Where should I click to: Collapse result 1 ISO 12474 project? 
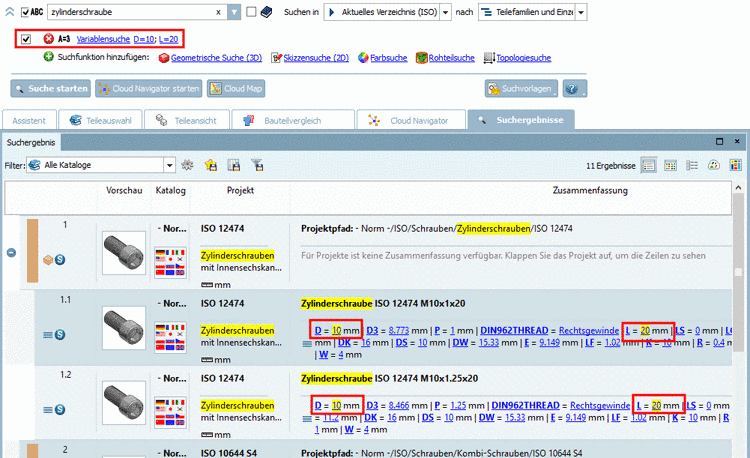coord(11,252)
